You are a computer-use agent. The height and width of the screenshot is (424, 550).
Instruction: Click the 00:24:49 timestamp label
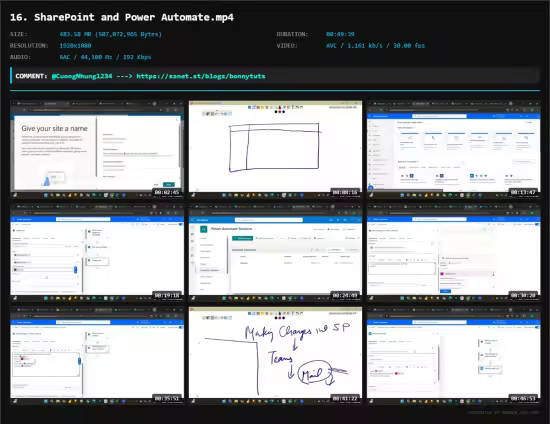tap(345, 296)
